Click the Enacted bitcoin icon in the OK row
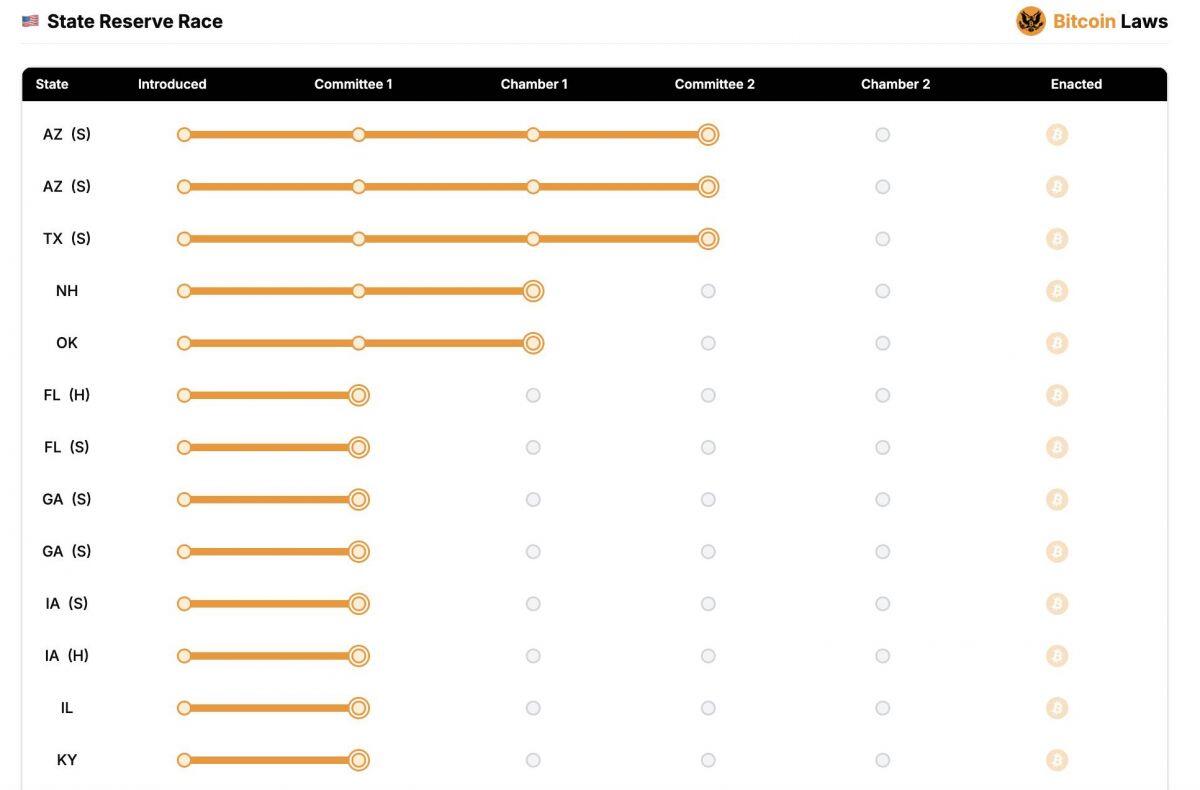The width and height of the screenshot is (1200, 790). coord(1057,343)
